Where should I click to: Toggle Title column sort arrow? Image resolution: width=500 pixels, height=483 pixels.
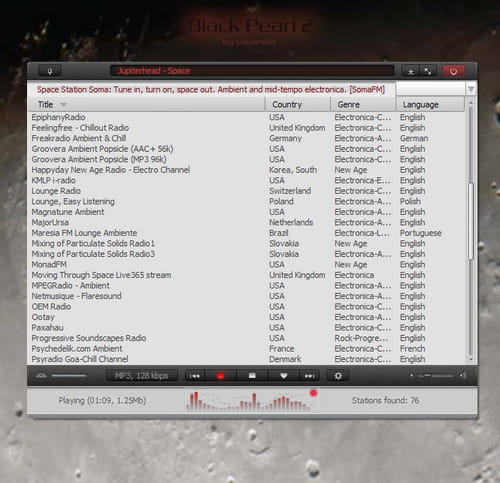[63, 105]
